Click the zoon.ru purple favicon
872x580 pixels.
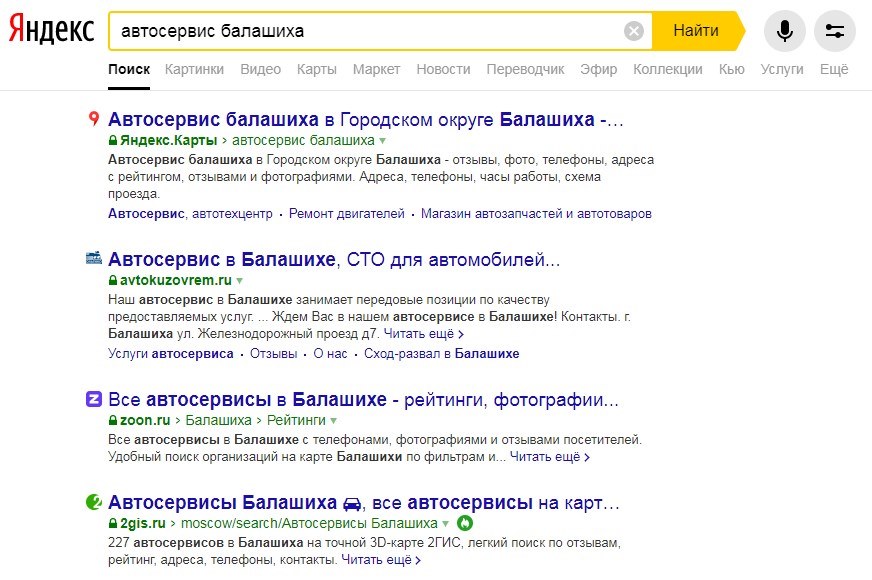(x=94, y=399)
